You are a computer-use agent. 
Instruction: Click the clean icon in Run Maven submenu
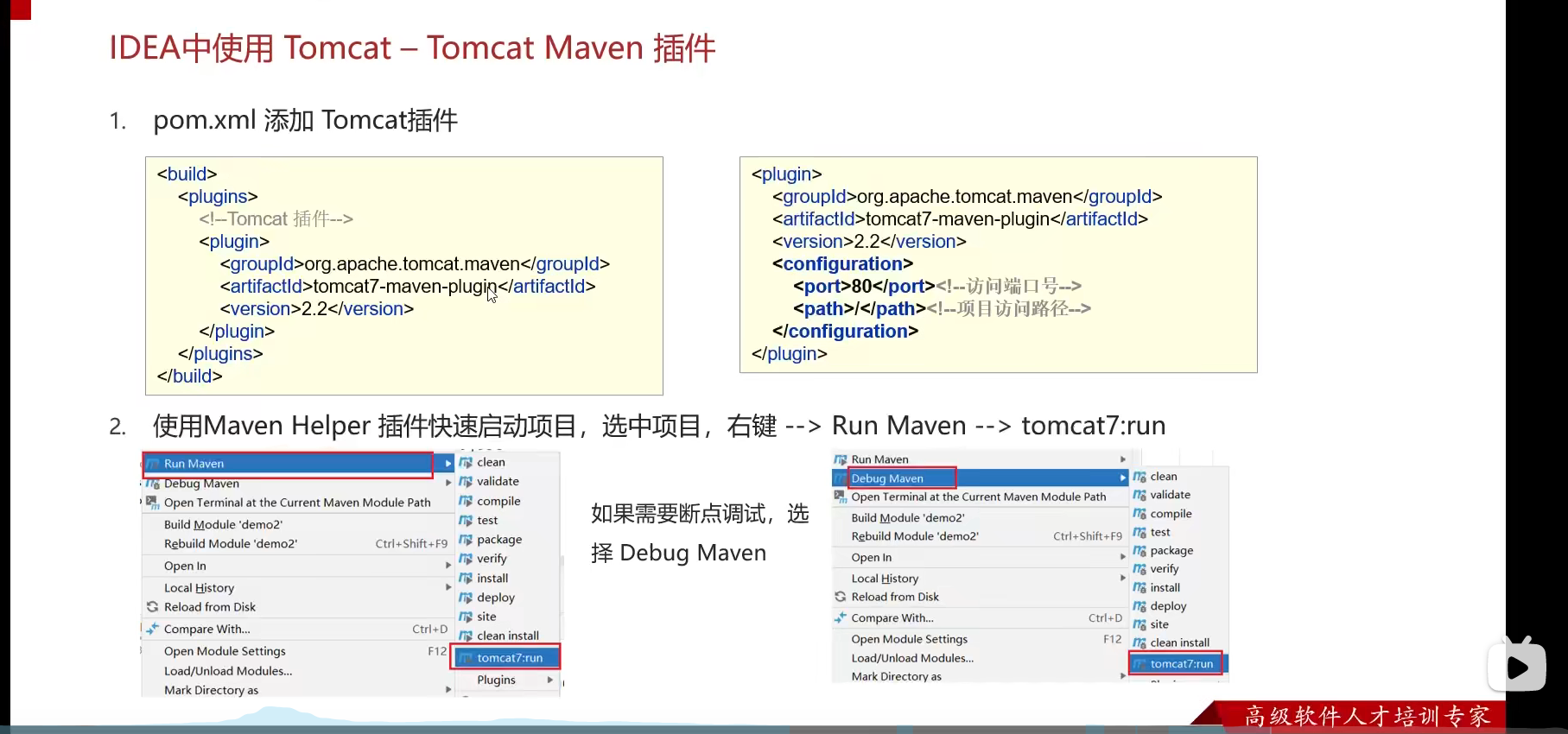[466, 463]
